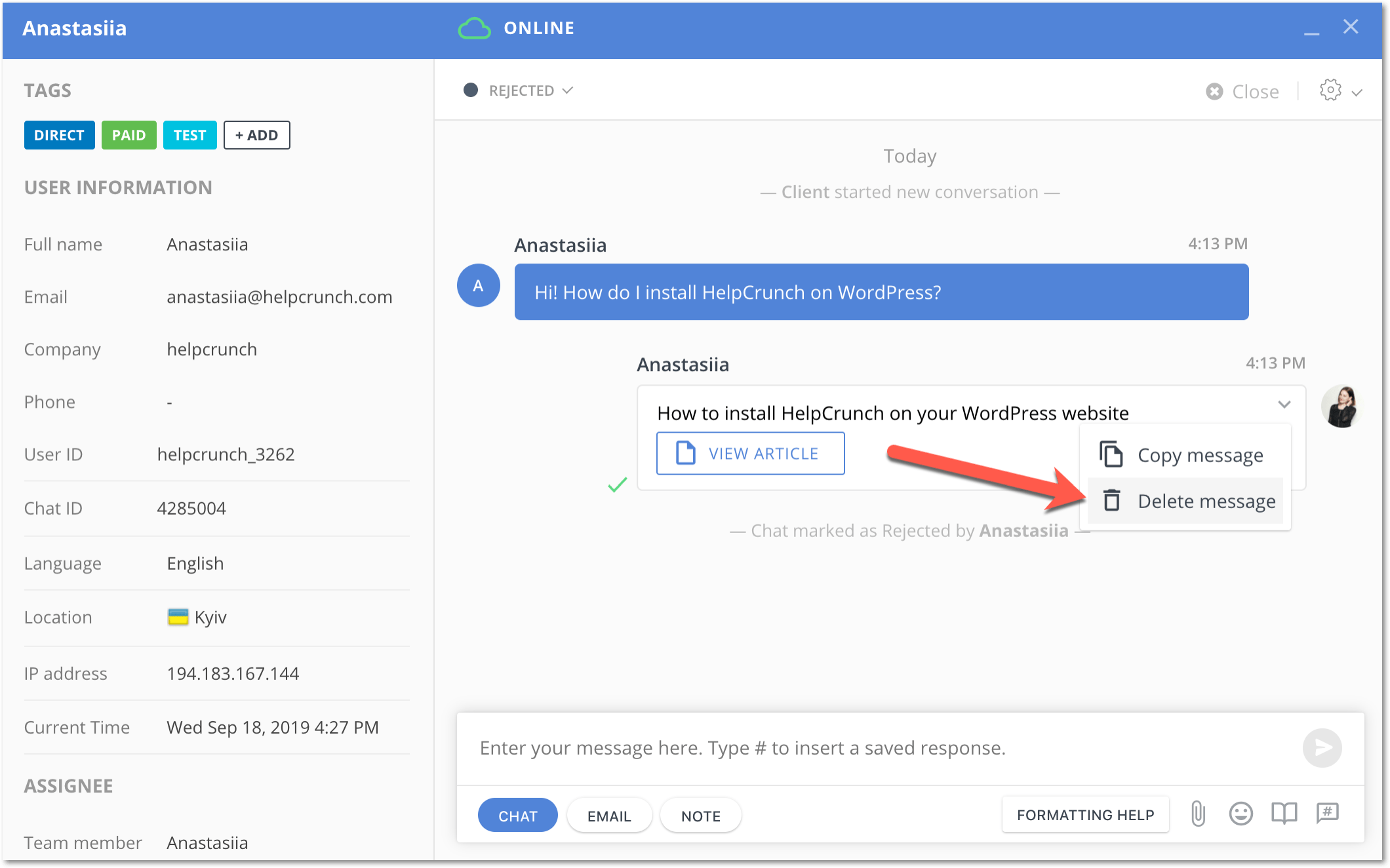Click Chat marked as Rejected notice
This screenshot has height=868, width=1390.
click(909, 530)
